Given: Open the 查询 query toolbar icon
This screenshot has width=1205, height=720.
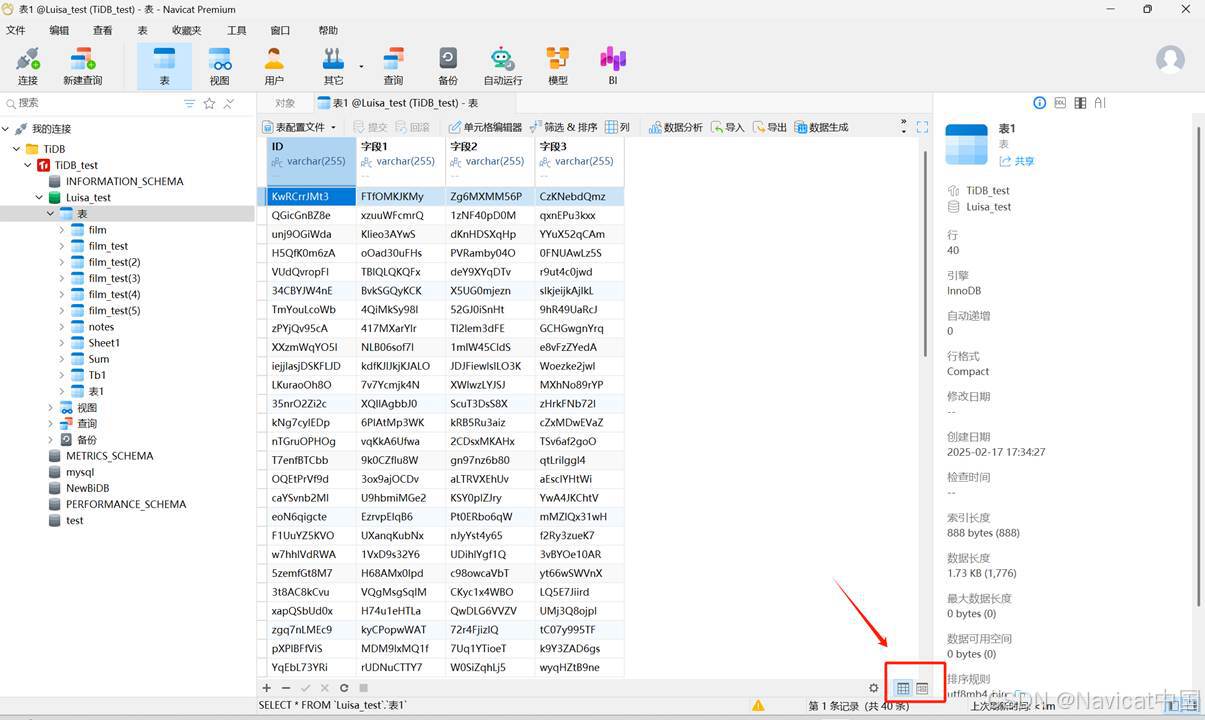Looking at the screenshot, I should click(x=393, y=66).
